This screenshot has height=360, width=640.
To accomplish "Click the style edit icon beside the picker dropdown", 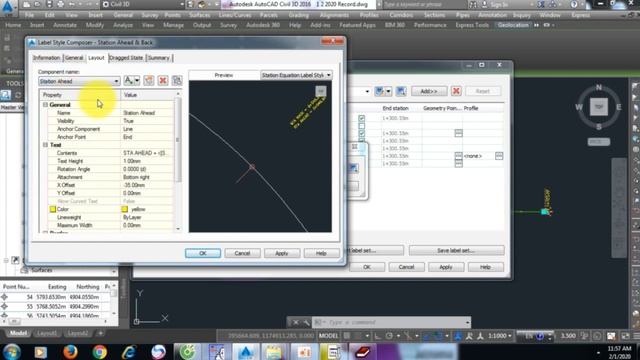I will pos(401,91).
